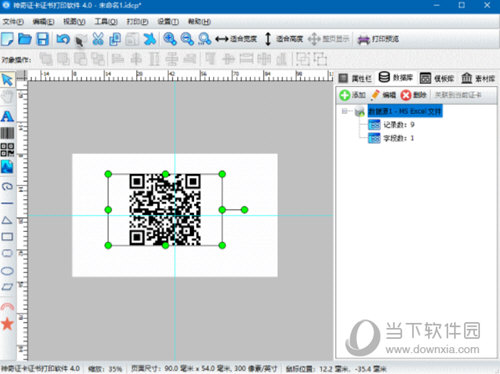Switch to the 属性栏 properties tab

[x=355, y=78]
